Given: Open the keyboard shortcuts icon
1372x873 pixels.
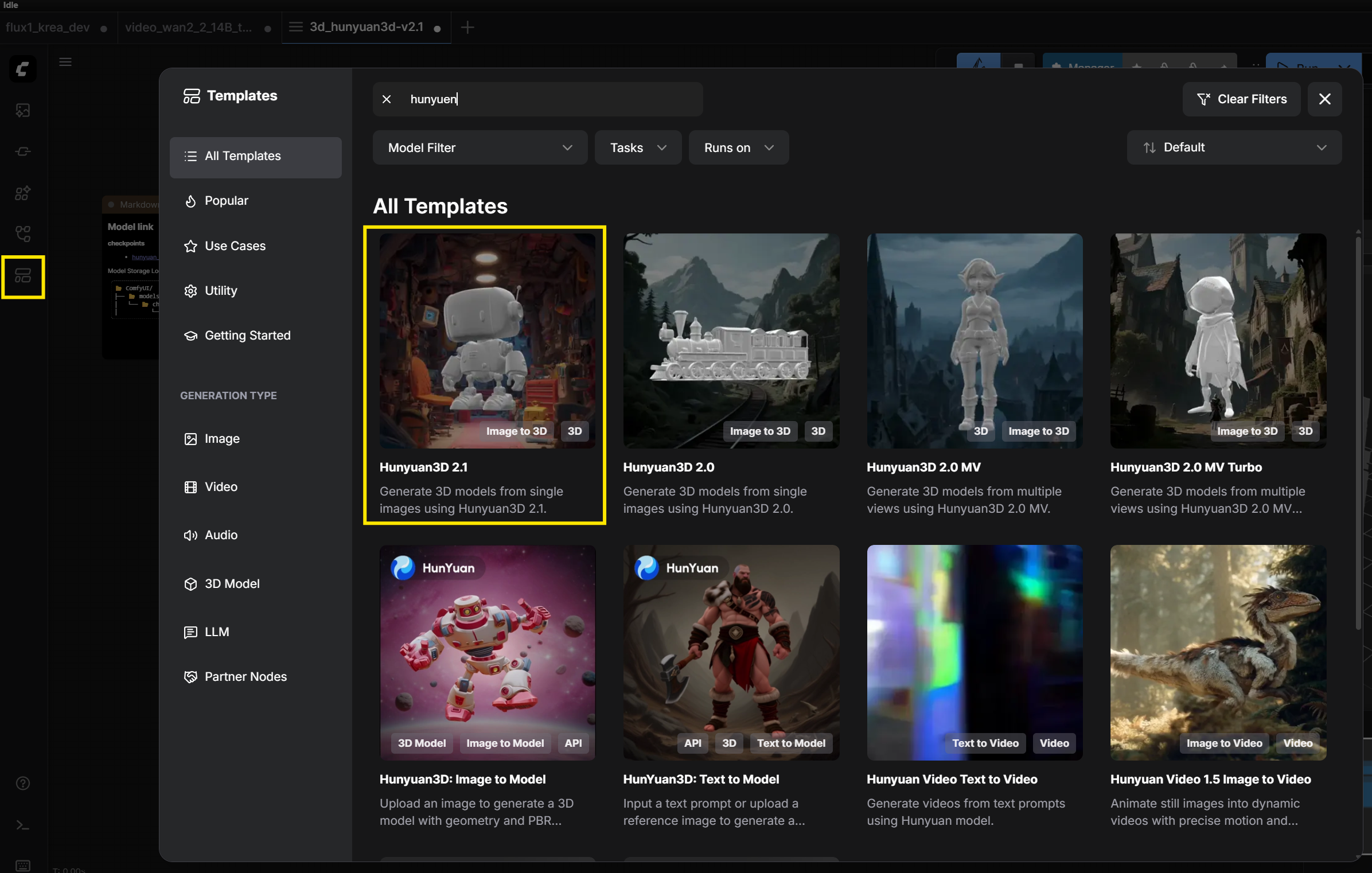Looking at the screenshot, I should coord(23,865).
